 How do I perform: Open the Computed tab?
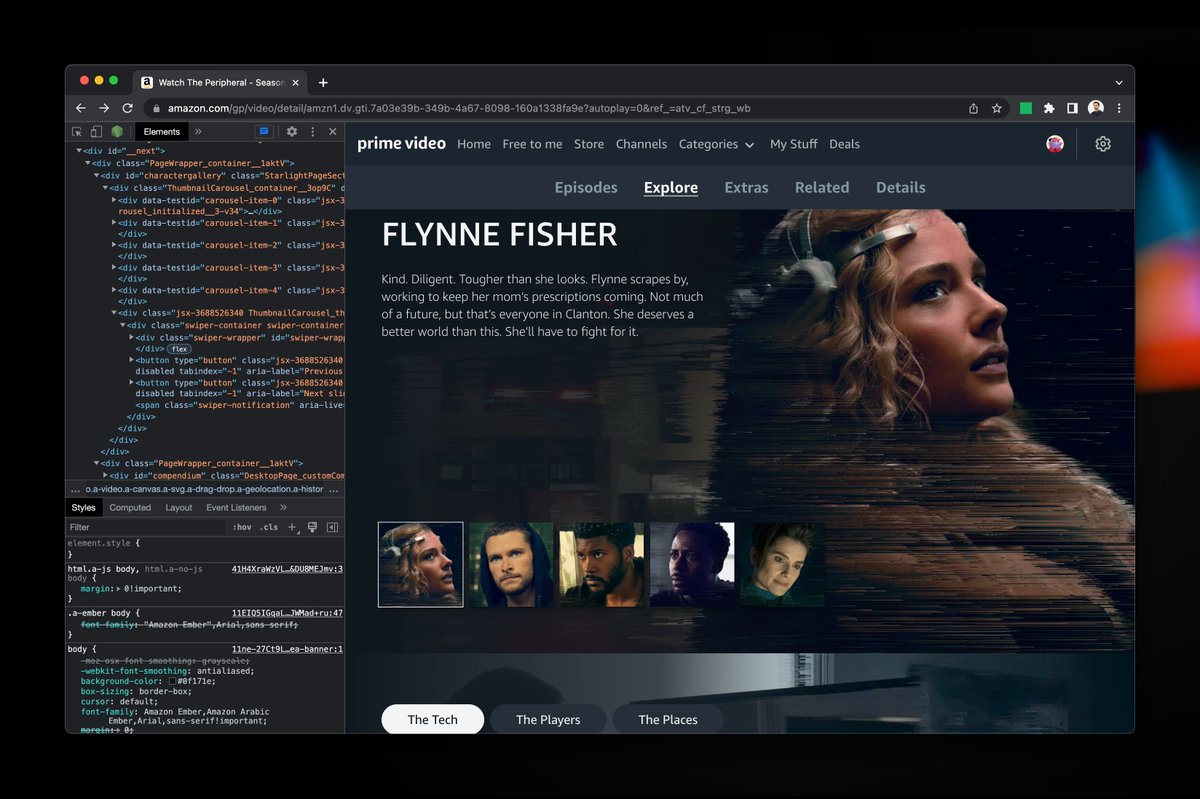pos(130,508)
